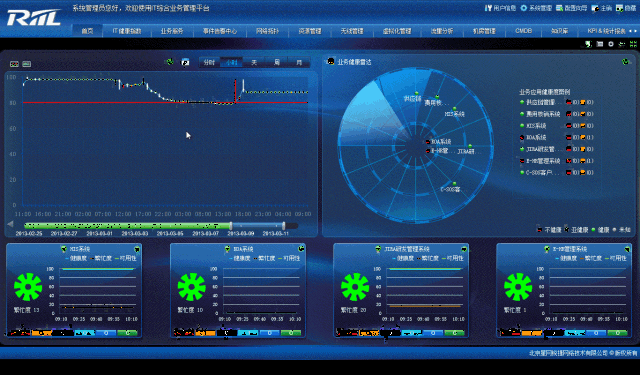The image size is (640, 375).
Task: Select the BOA系统 red node on radar
Action: (x=428, y=142)
